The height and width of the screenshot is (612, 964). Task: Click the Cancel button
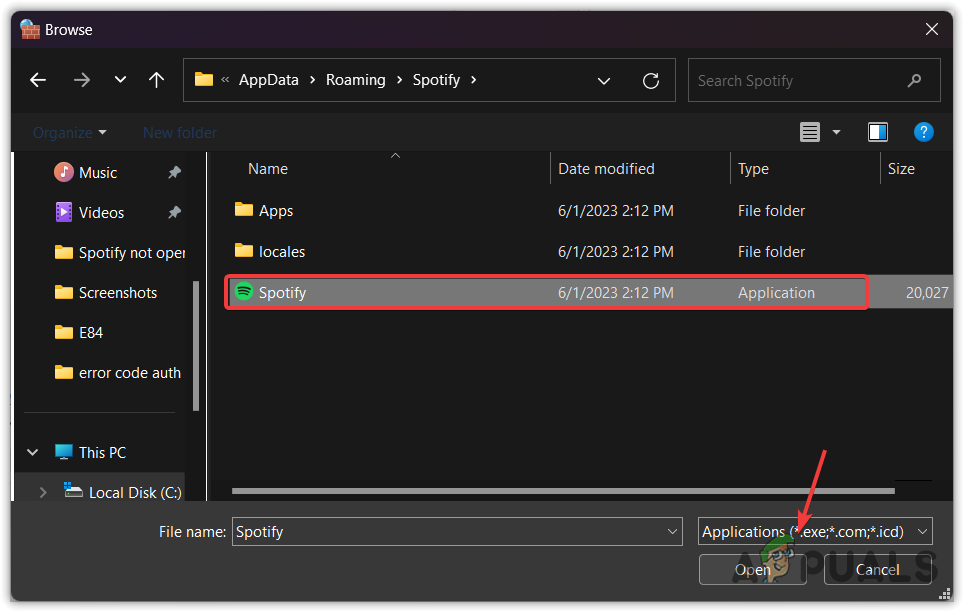[x=877, y=570]
